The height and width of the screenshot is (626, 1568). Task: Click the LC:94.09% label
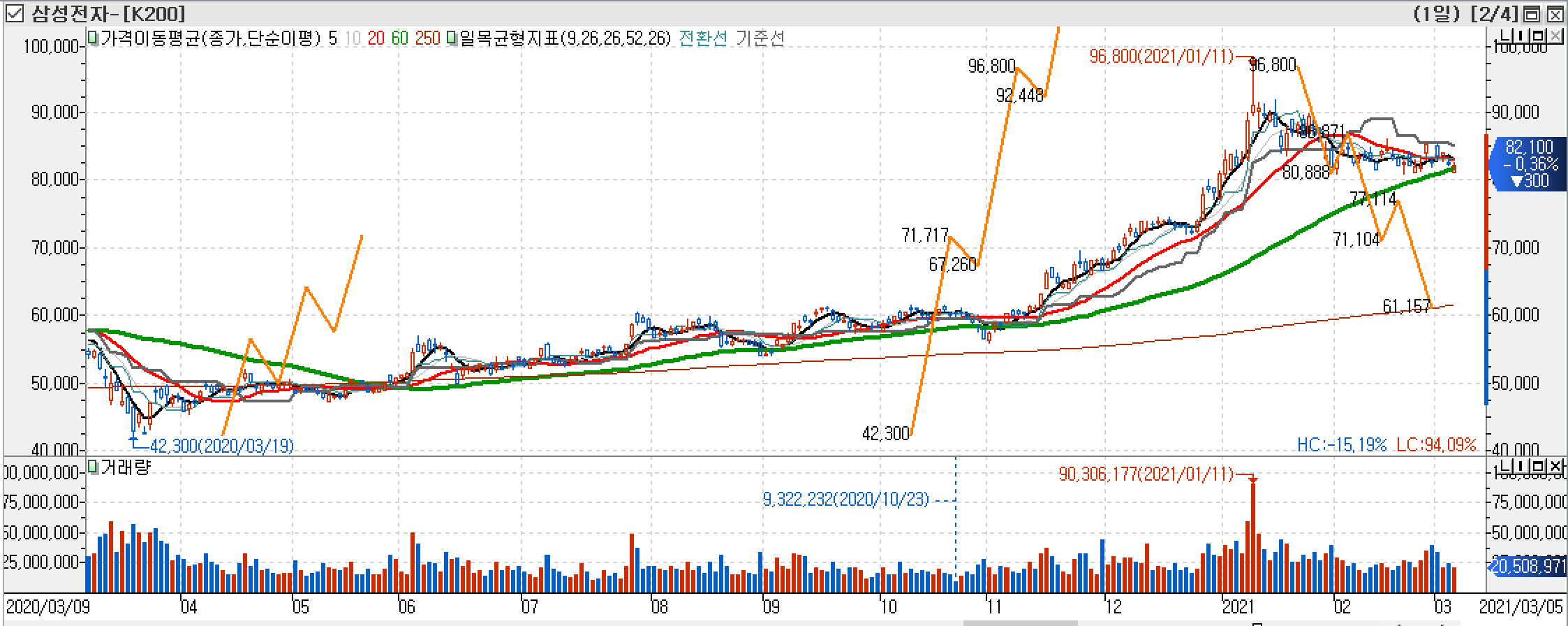(x=1436, y=444)
